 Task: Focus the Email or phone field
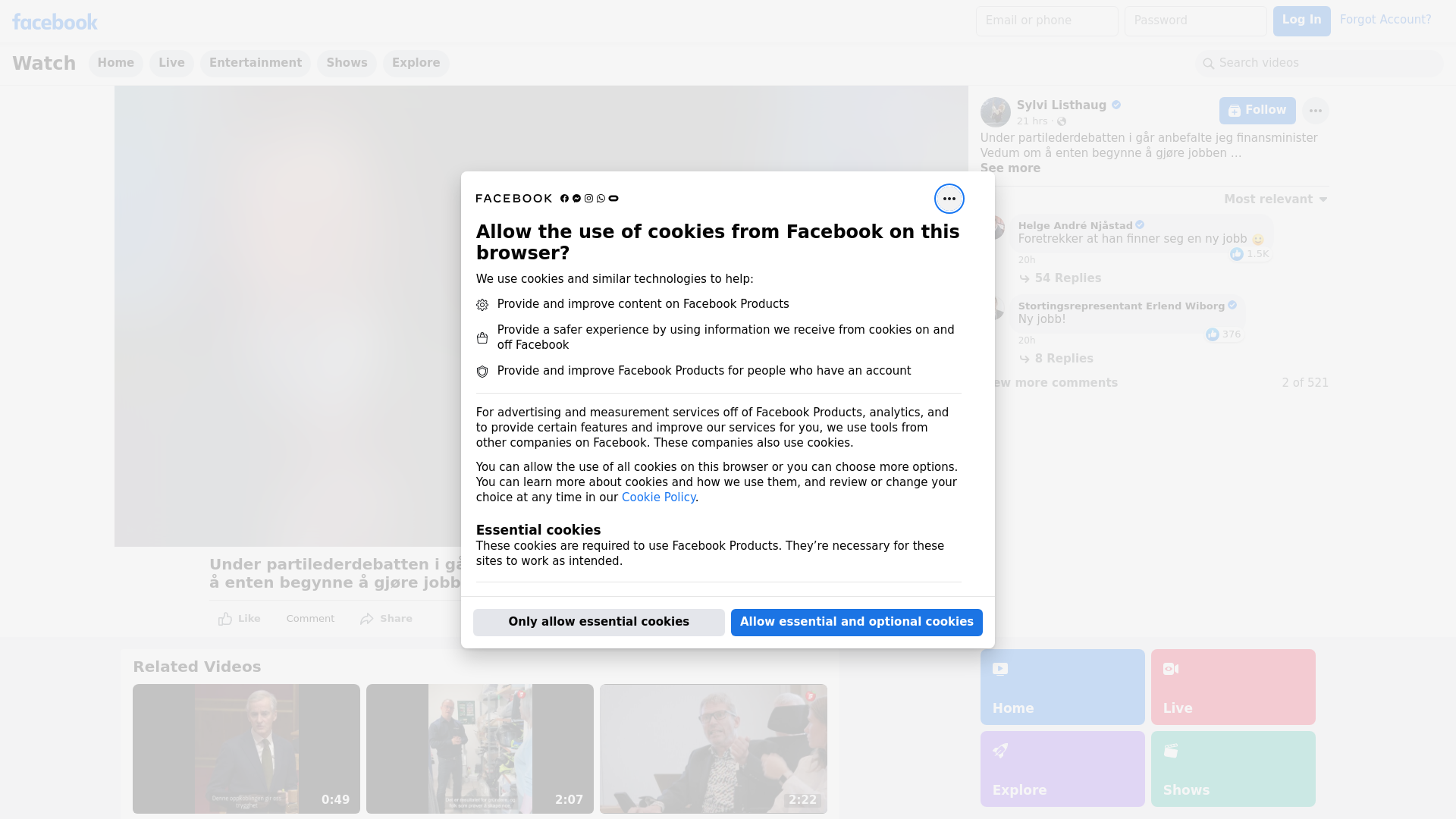(x=1046, y=20)
